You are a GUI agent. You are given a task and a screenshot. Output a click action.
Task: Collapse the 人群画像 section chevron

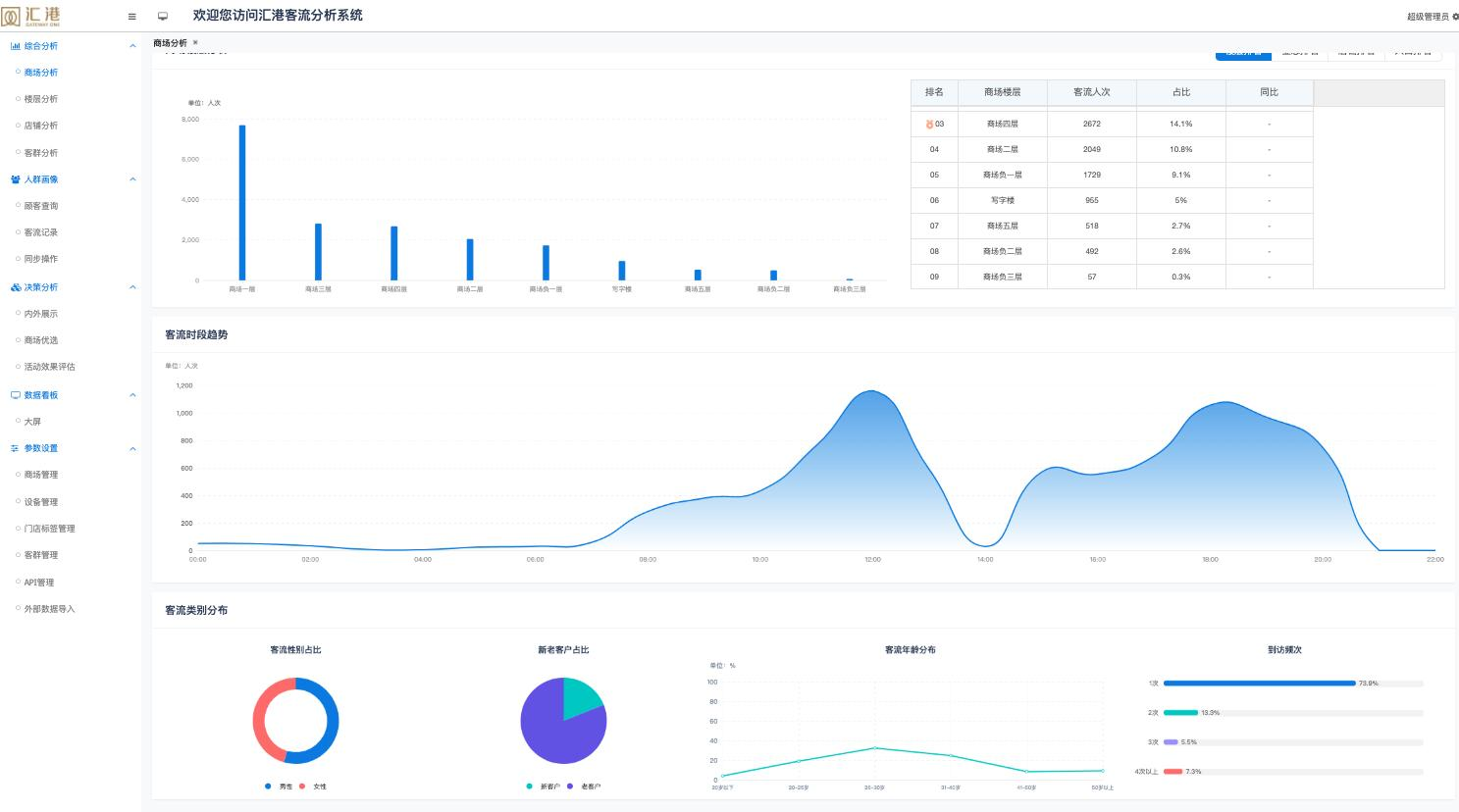click(132, 179)
